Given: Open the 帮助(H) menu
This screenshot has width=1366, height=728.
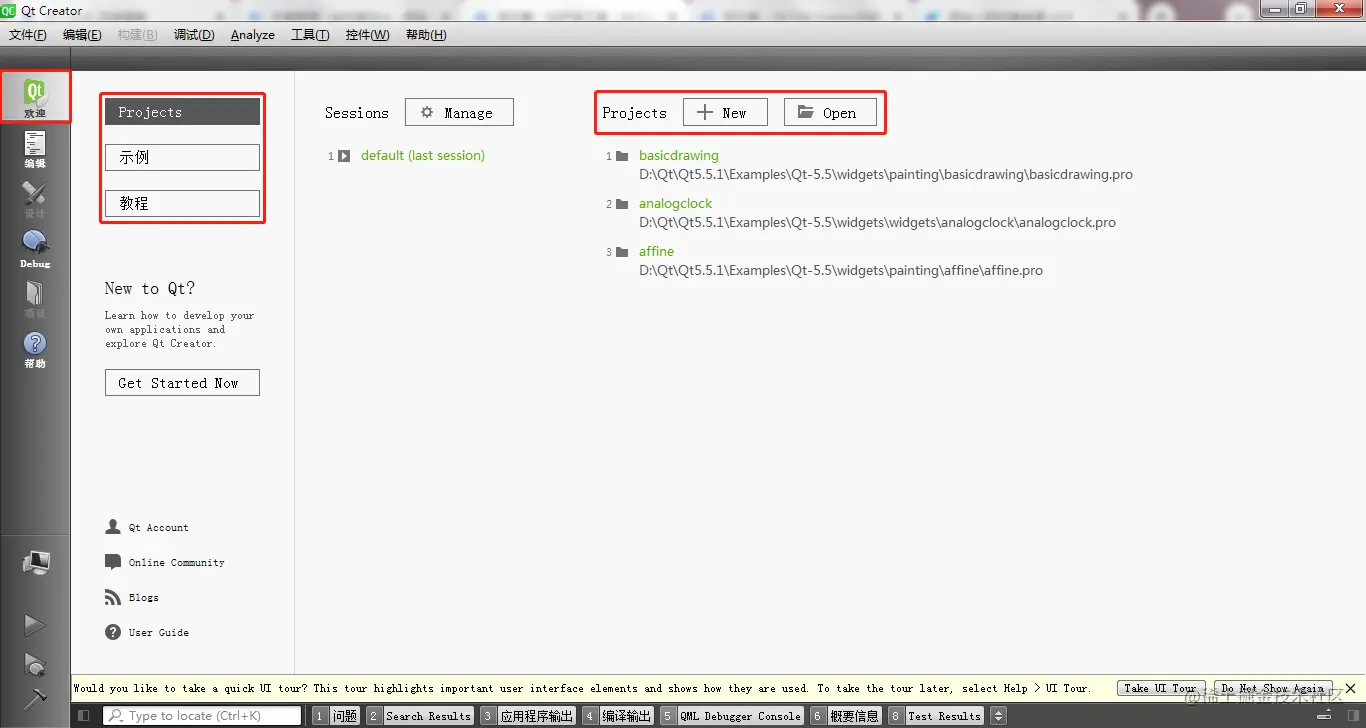Looking at the screenshot, I should 426,35.
